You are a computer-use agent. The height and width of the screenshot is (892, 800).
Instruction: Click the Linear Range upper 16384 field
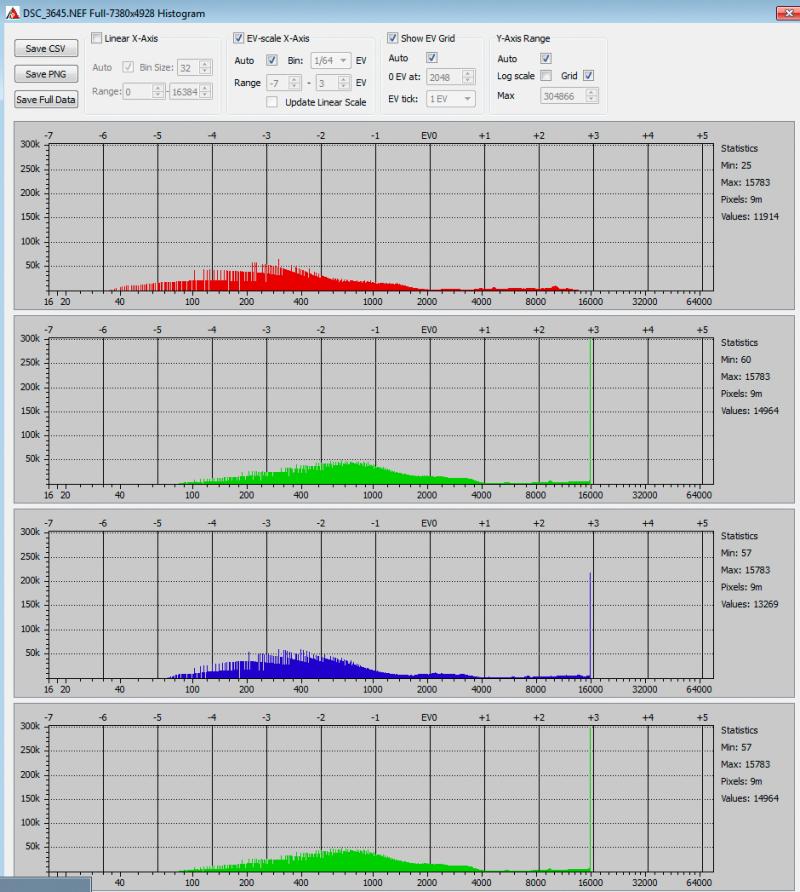[190, 92]
